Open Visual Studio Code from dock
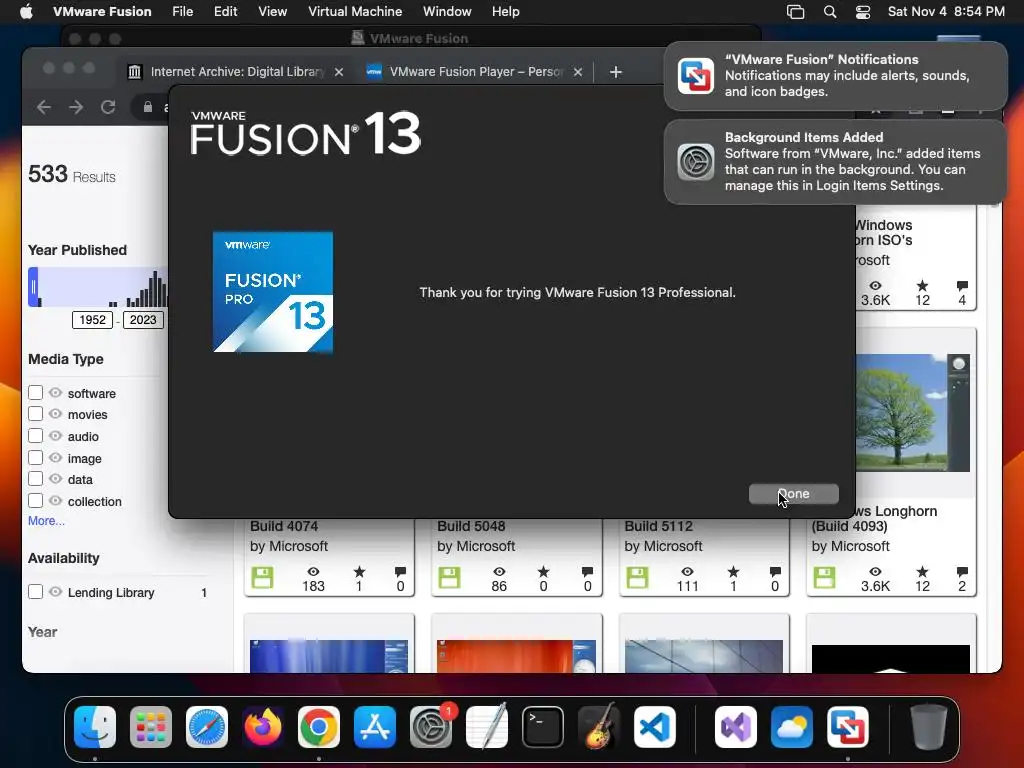 [x=655, y=726]
